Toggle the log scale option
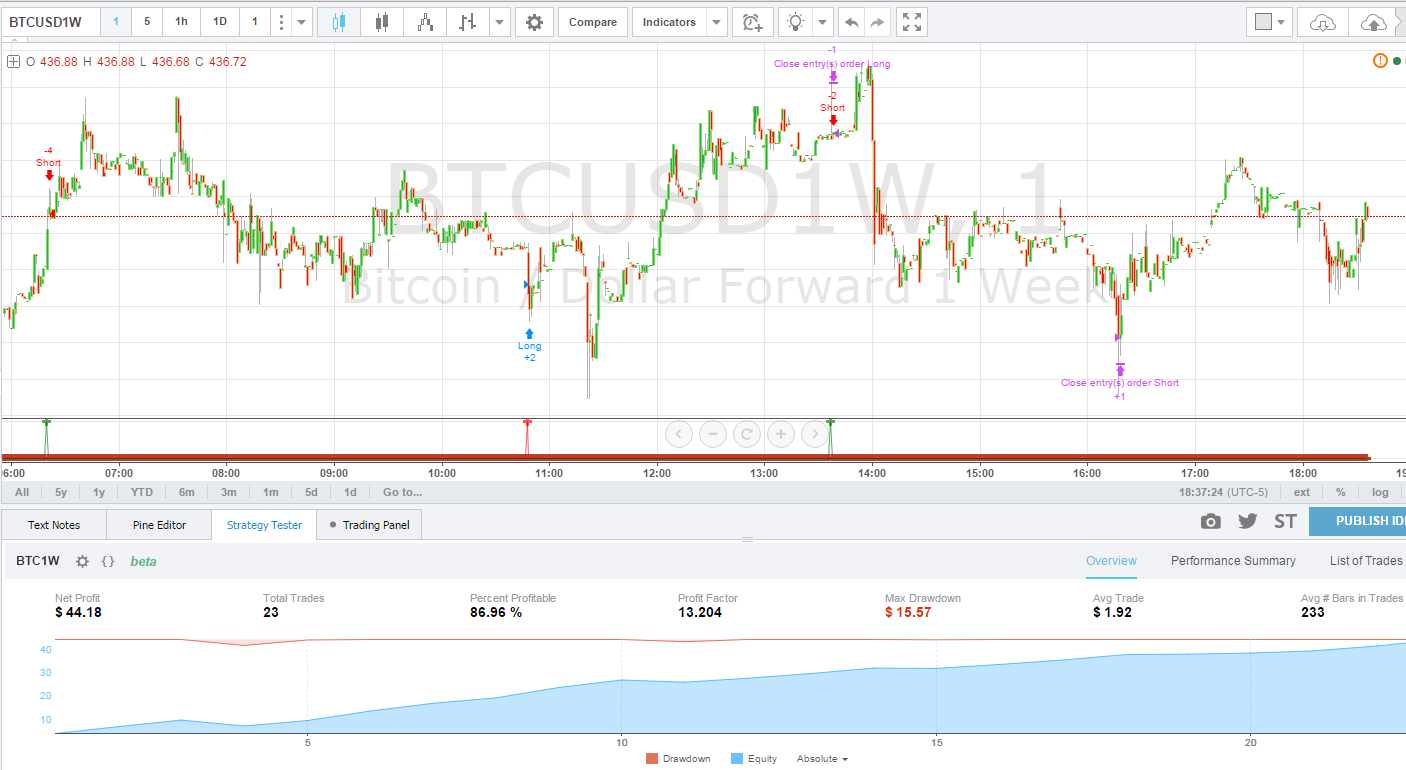 (1380, 492)
